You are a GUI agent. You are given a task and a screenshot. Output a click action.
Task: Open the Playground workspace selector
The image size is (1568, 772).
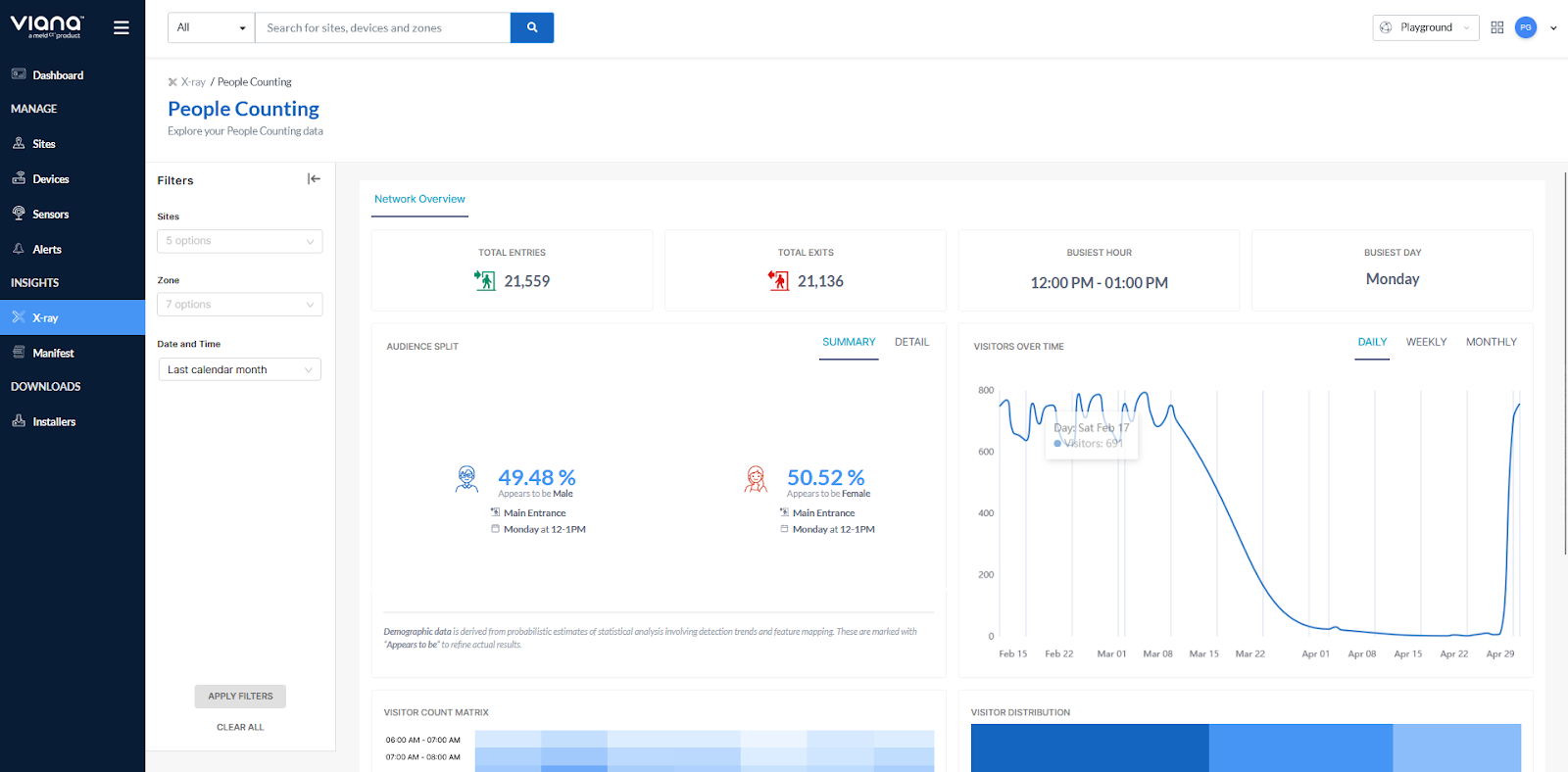1425,27
